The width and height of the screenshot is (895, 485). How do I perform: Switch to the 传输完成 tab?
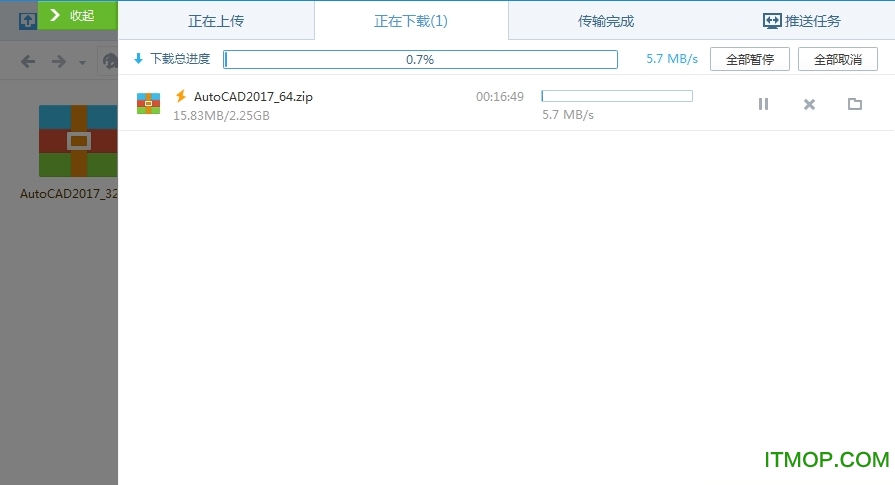coord(606,21)
